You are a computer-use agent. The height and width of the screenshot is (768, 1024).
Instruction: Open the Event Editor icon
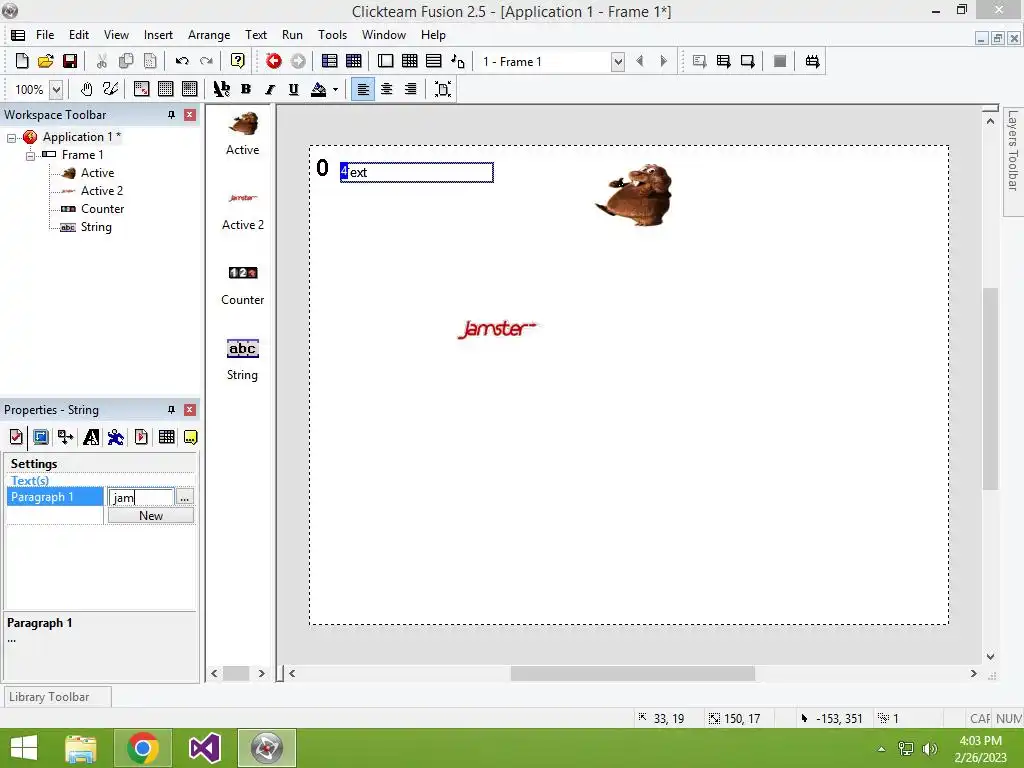pos(409,61)
